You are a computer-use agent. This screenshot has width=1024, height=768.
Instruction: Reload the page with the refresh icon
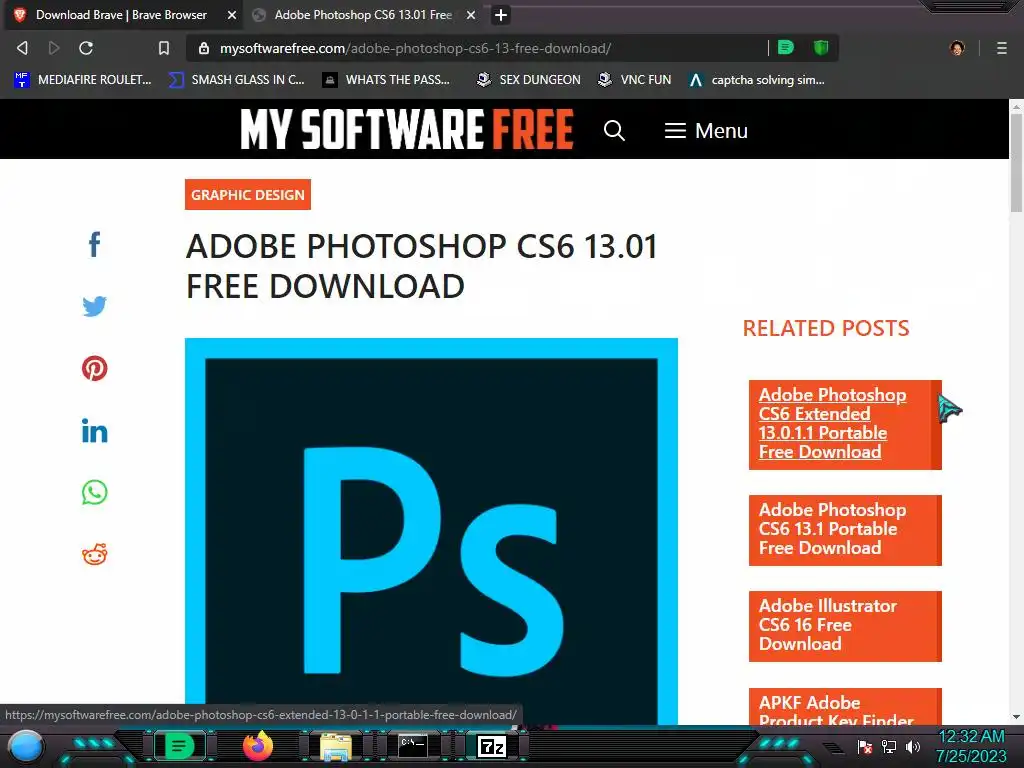[x=86, y=48]
